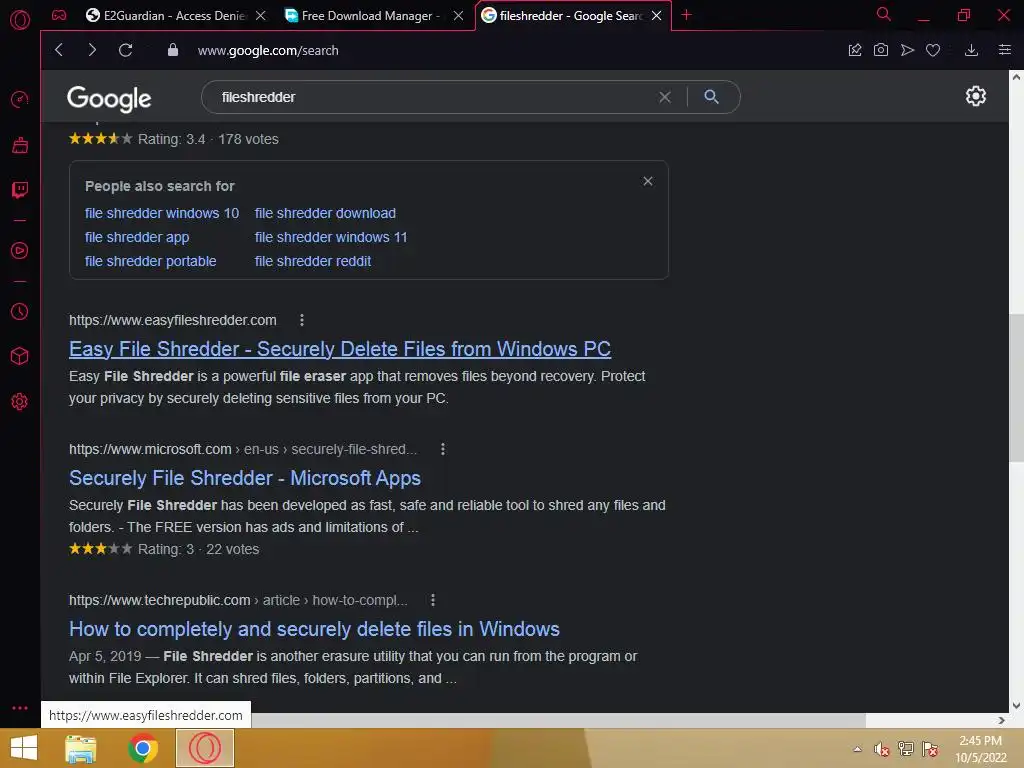1024x768 pixels.
Task: Open GX Corner gamepad icon
Action: (59, 15)
